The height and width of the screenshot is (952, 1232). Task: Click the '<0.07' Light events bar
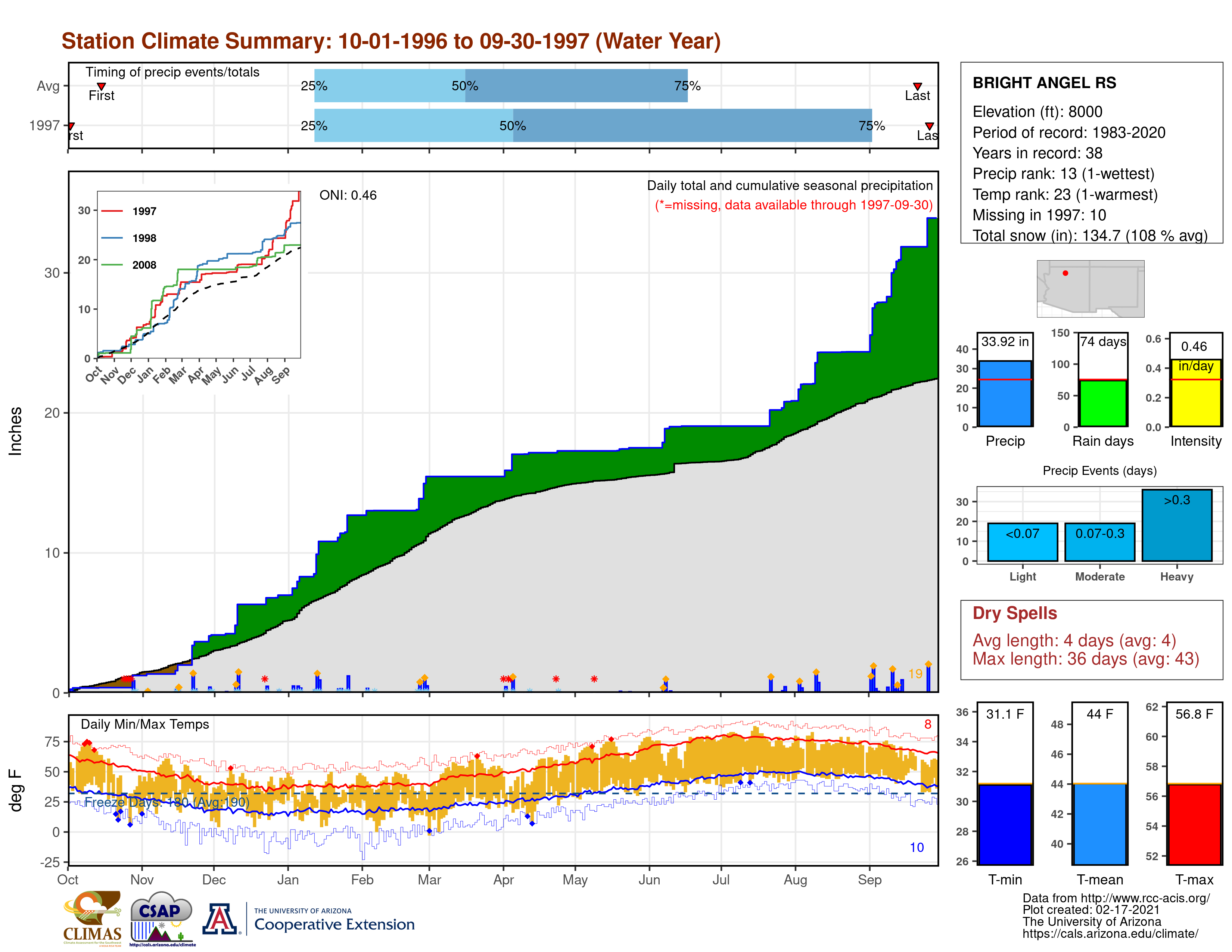pos(1022,542)
